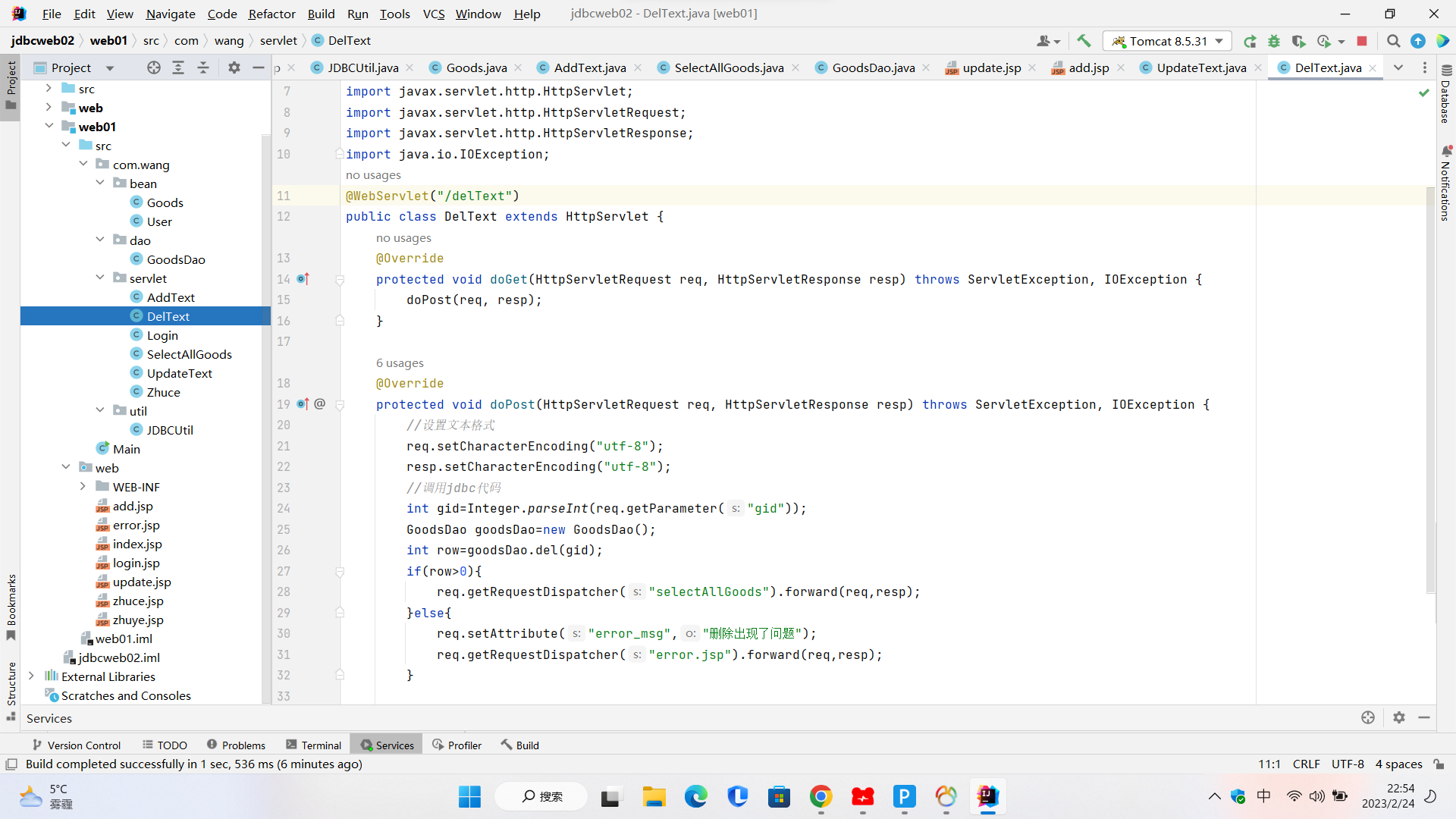Viewport: 1456px width, 819px height.
Task: Run with Coverage using the shield icon
Action: [1298, 41]
